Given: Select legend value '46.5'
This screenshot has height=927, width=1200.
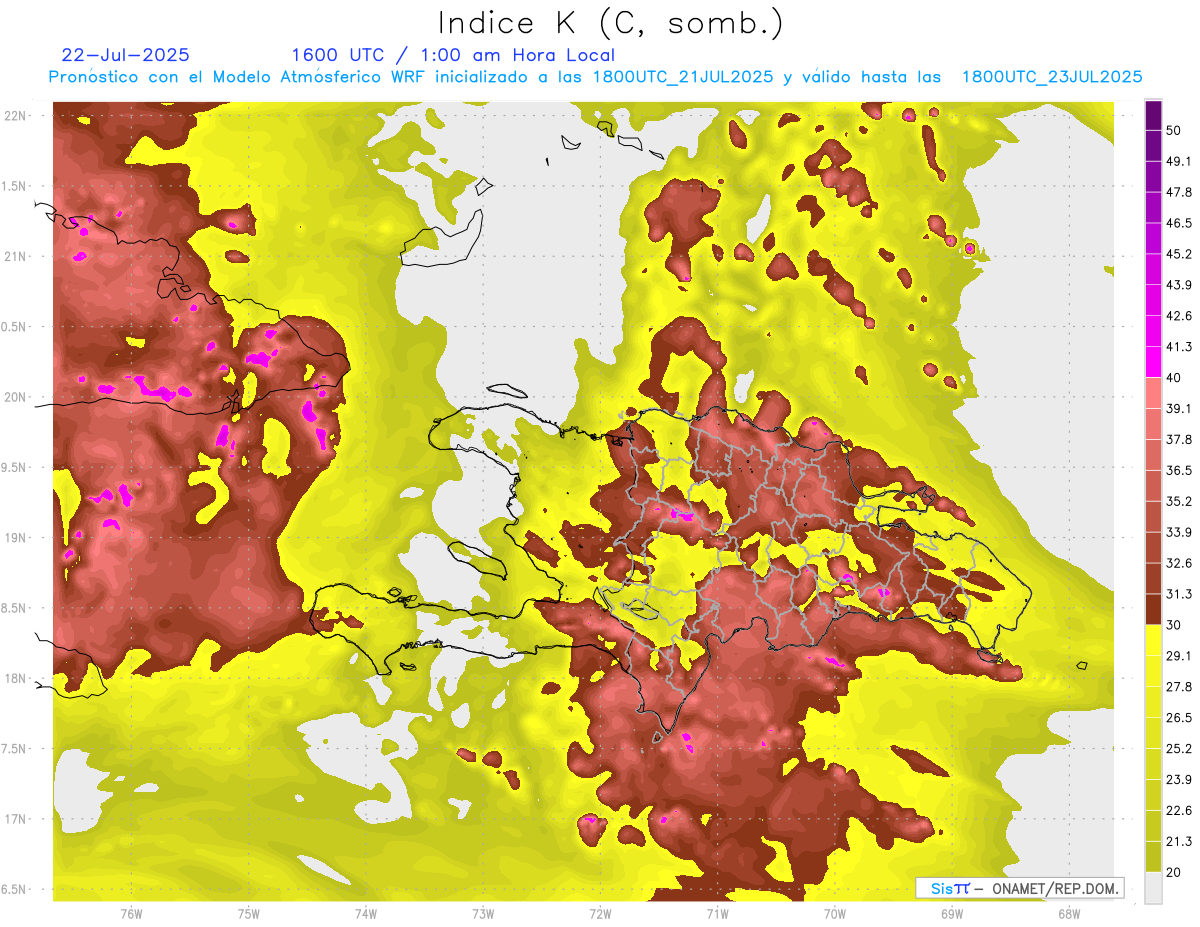Looking at the screenshot, I should 1178,223.
